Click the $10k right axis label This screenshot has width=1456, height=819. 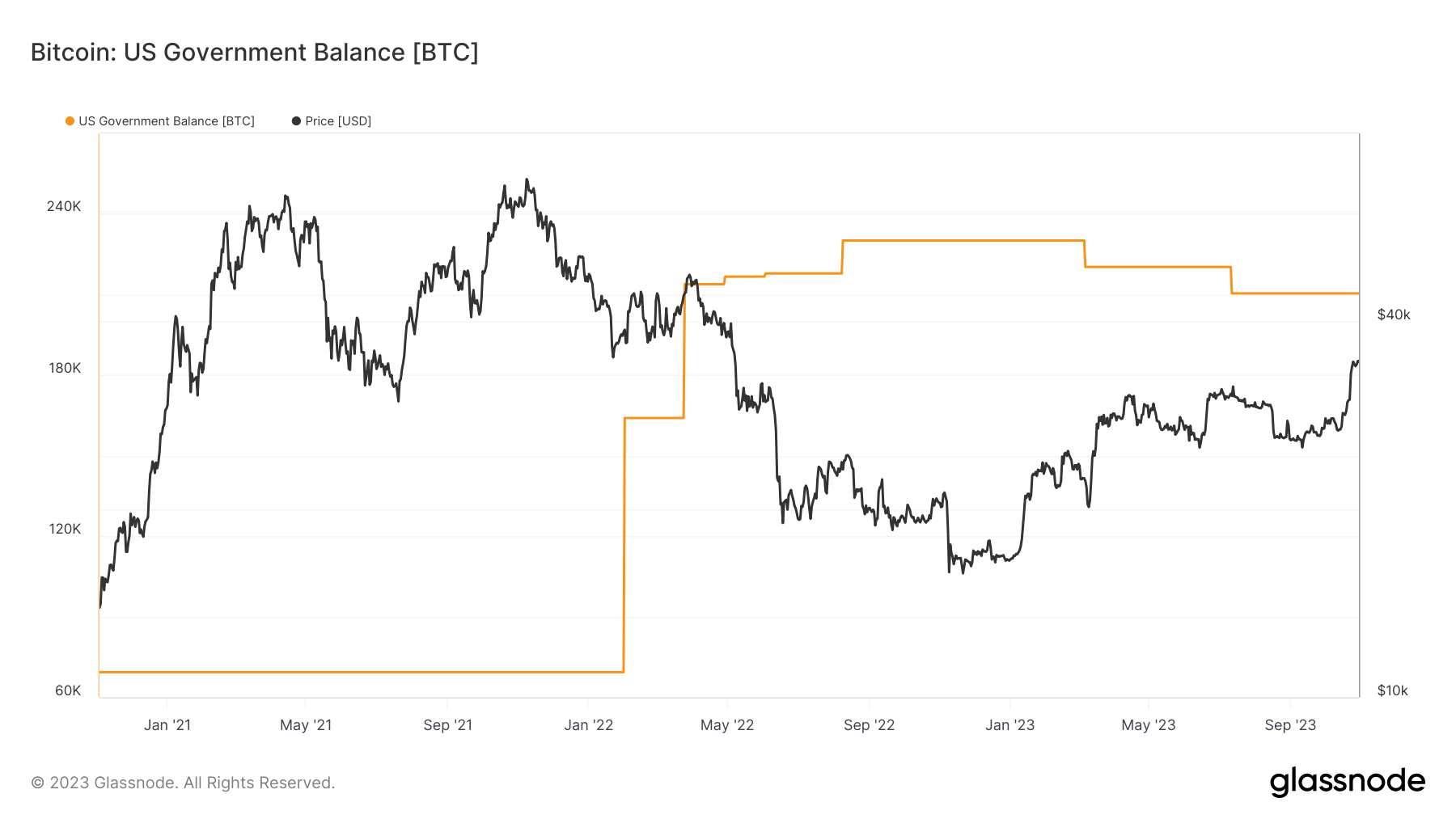1393,690
